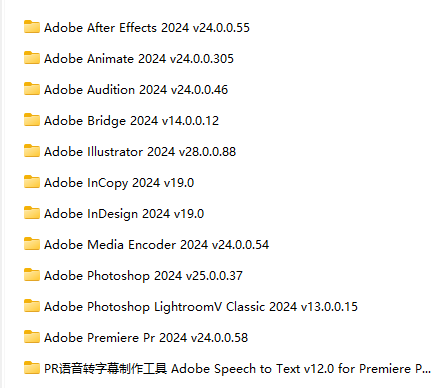This screenshot has height=388, width=439.
Task: Click the Adobe Photoshop 2024 v25.0.0.37 folder icon
Action: 32,275
